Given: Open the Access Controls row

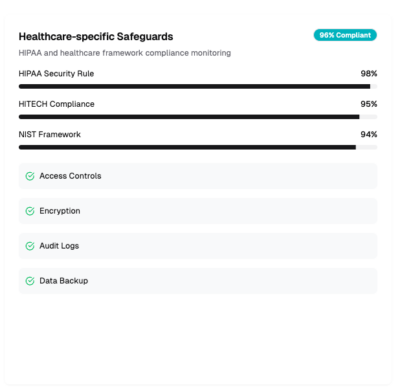Looking at the screenshot, I should pos(198,176).
